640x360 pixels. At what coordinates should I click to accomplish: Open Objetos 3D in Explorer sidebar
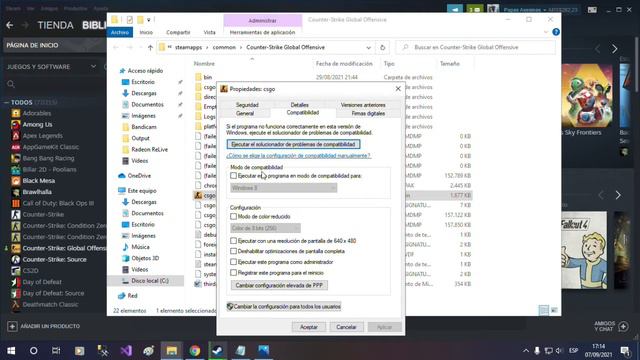145,258
